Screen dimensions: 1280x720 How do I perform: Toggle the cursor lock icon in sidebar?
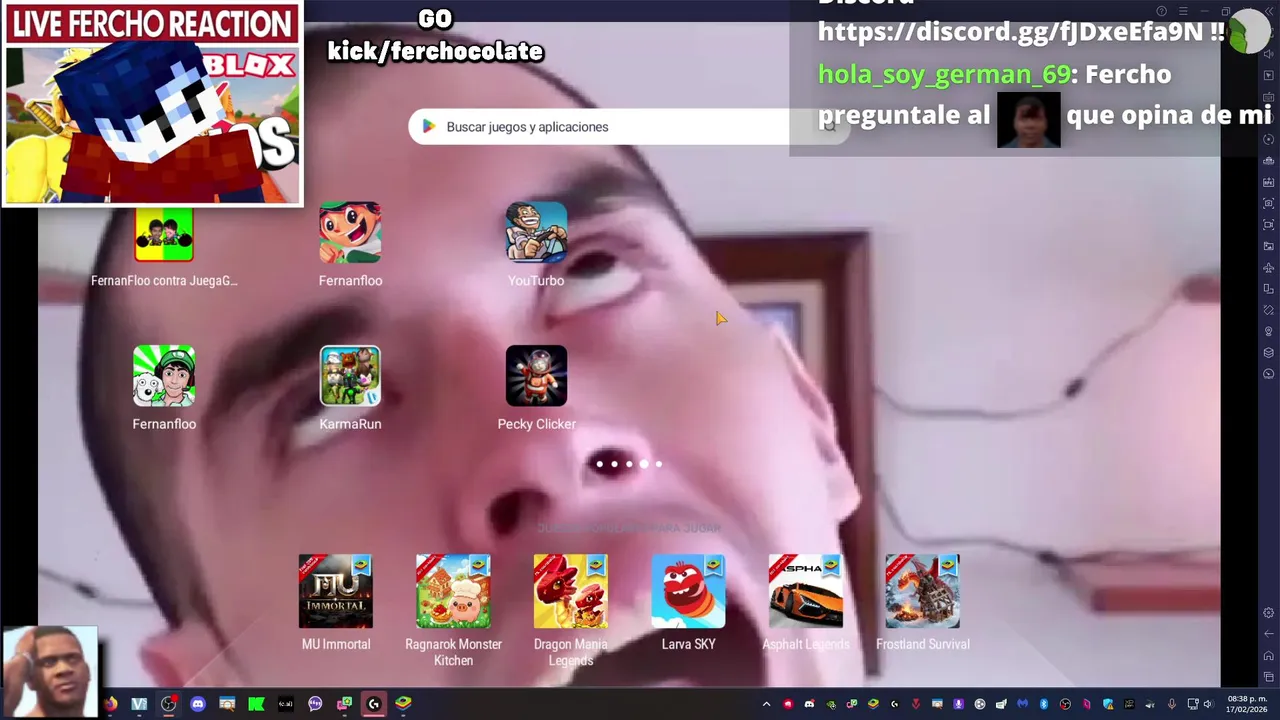[1268, 75]
